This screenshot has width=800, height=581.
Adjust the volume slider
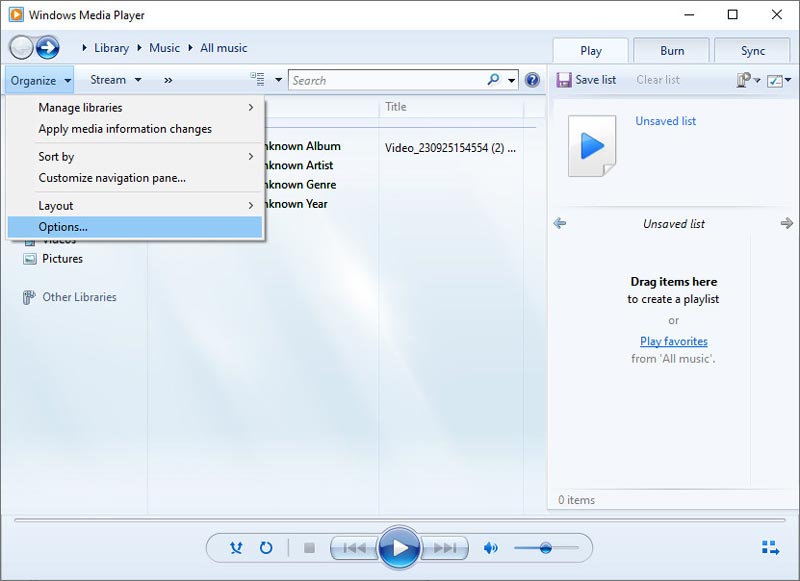pyautogui.click(x=544, y=548)
